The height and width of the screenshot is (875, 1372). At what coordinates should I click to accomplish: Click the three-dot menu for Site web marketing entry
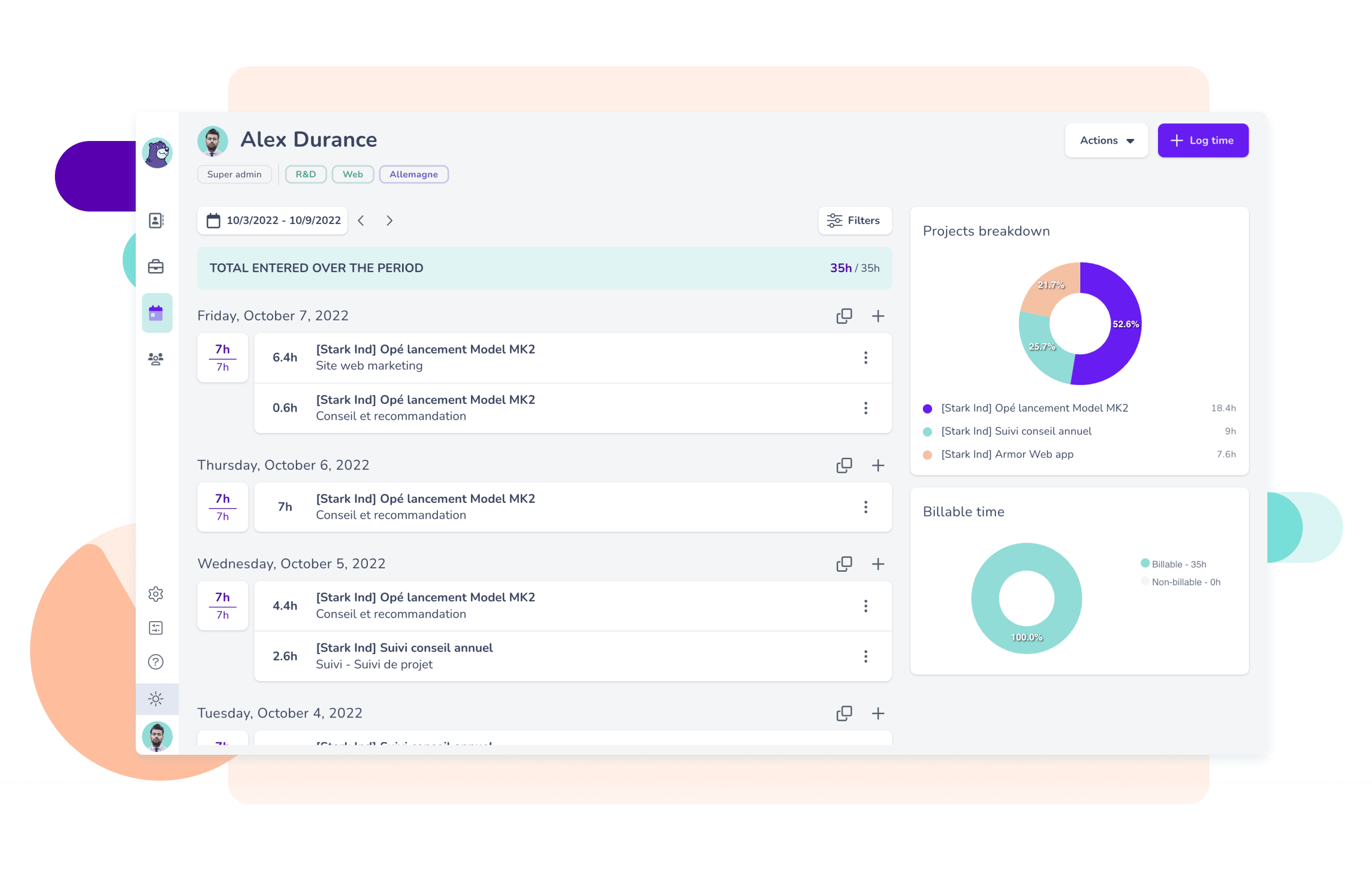coord(865,357)
